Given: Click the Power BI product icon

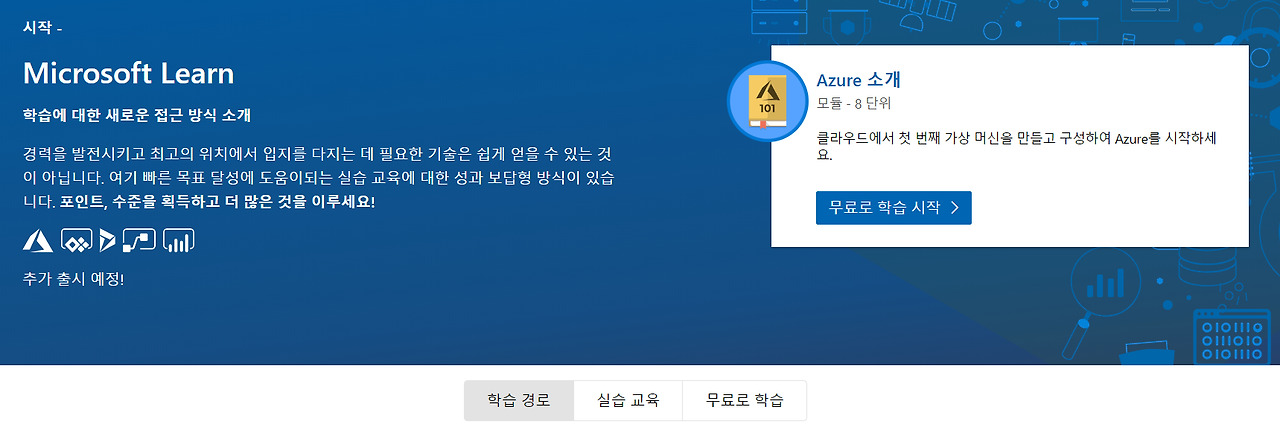Looking at the screenshot, I should [x=178, y=240].
